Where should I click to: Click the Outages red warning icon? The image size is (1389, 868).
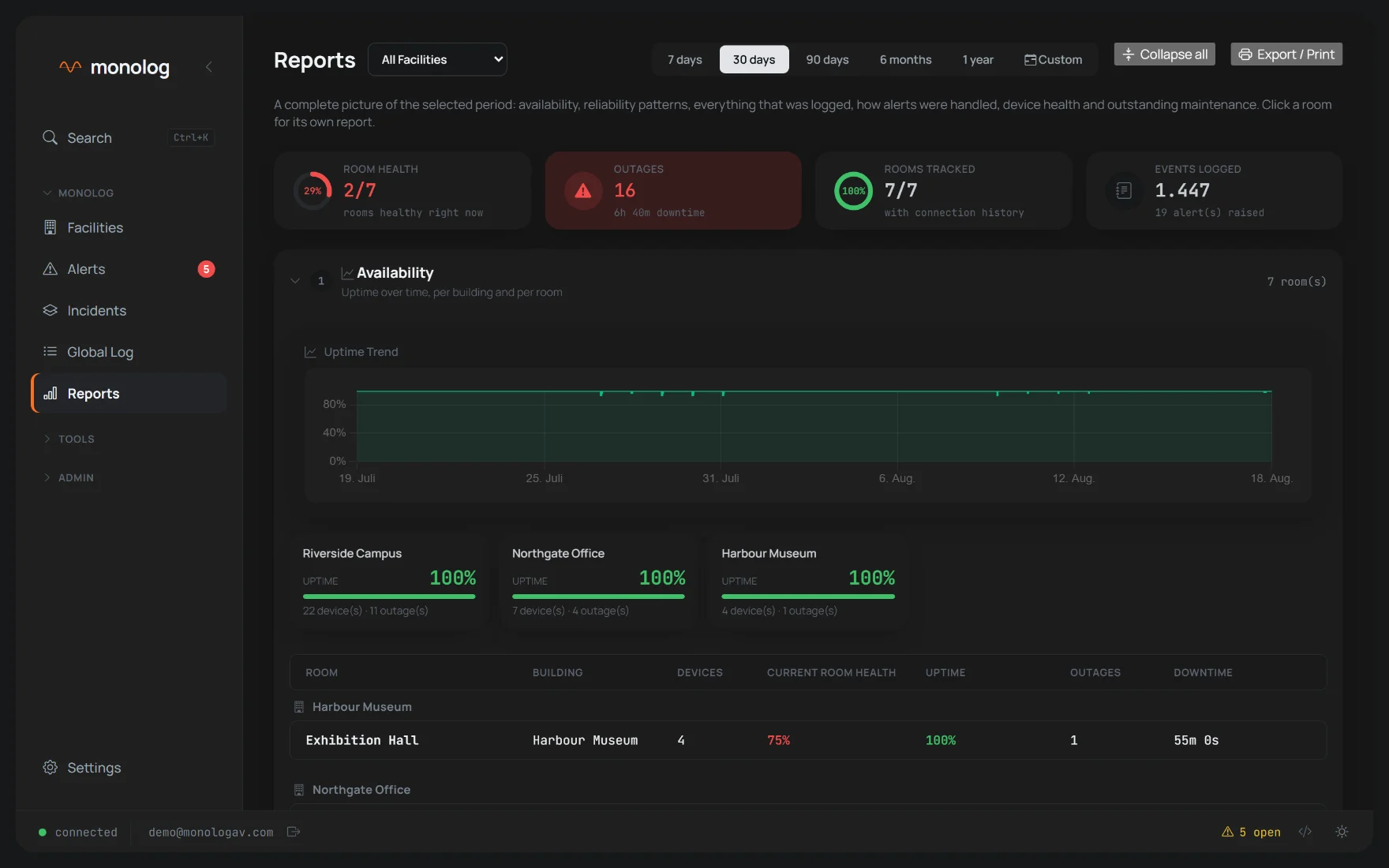pos(583,191)
